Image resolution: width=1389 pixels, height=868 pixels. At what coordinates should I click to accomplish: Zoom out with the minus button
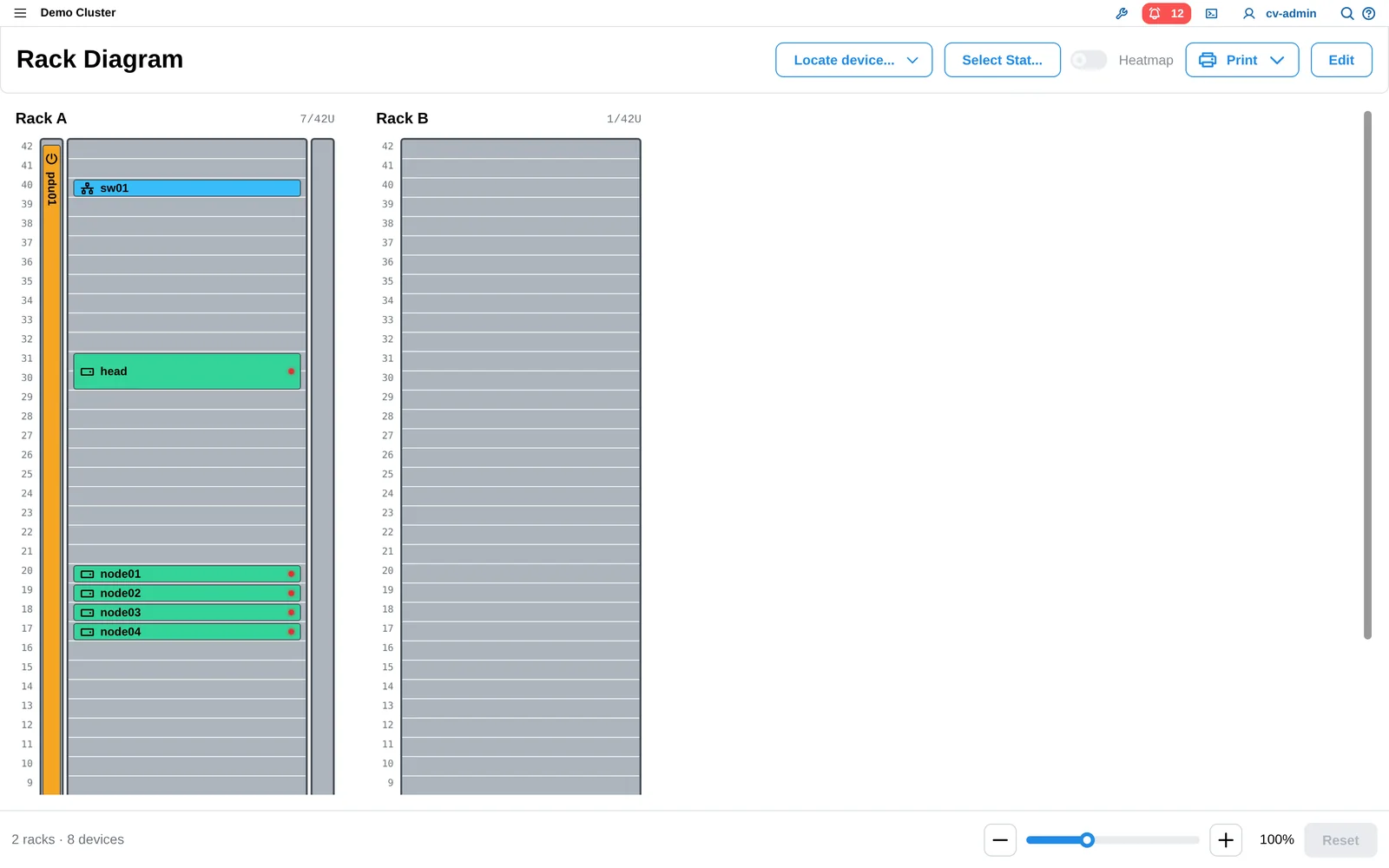click(1000, 839)
